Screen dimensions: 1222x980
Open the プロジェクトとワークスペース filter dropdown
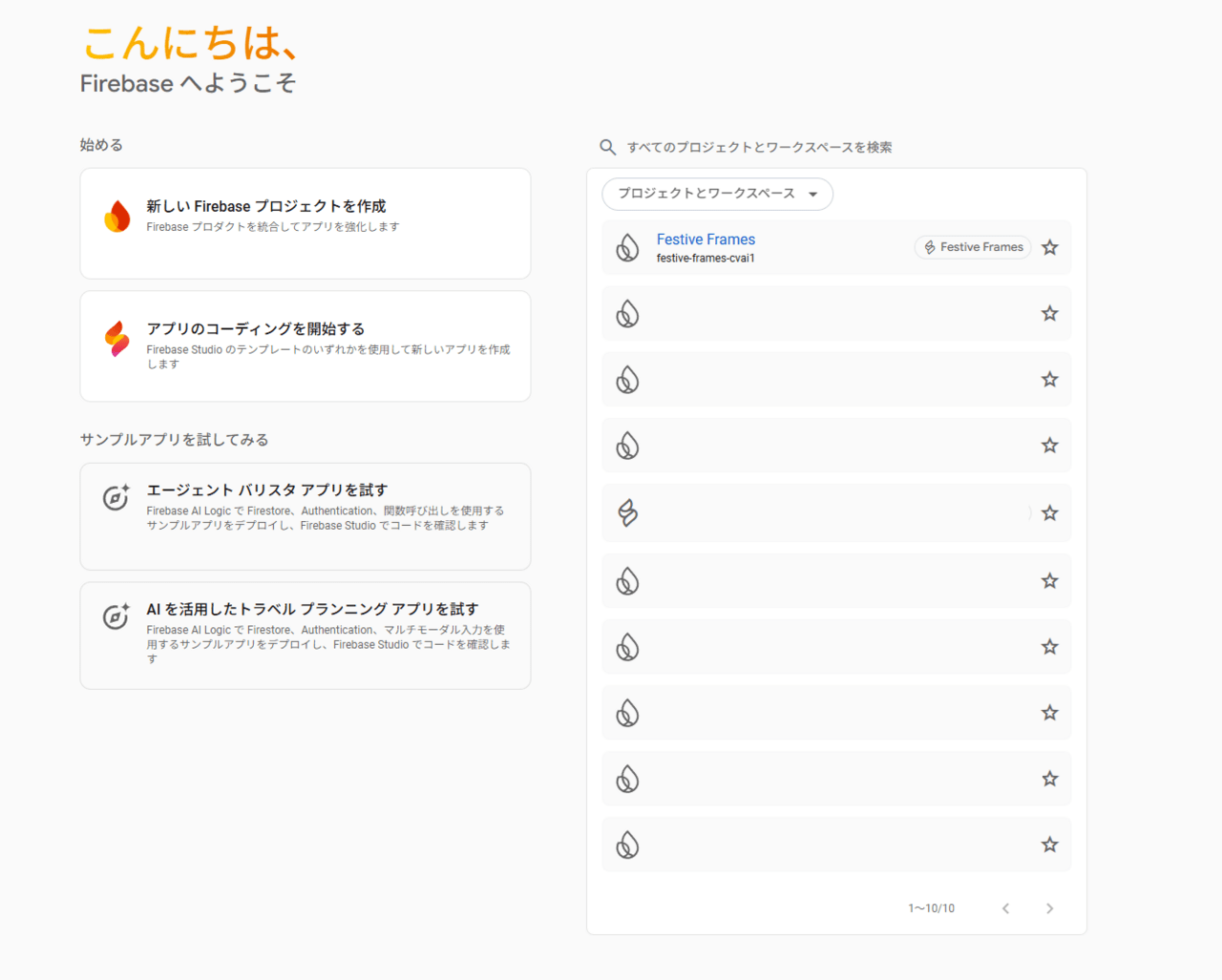(717, 194)
